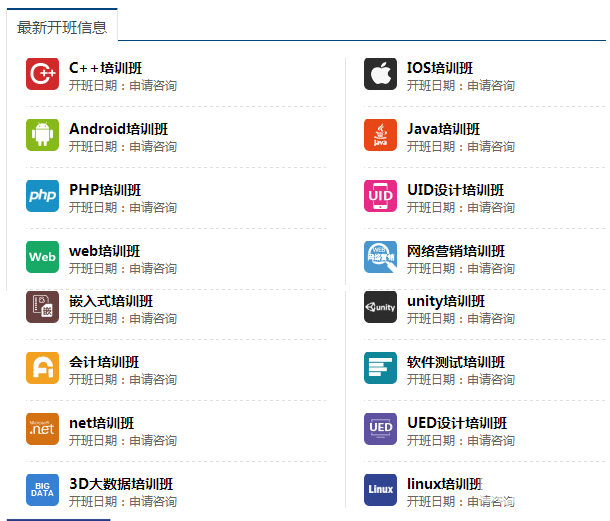Click the red C++ course icon
The height and width of the screenshot is (521, 610).
pyautogui.click(x=42, y=74)
